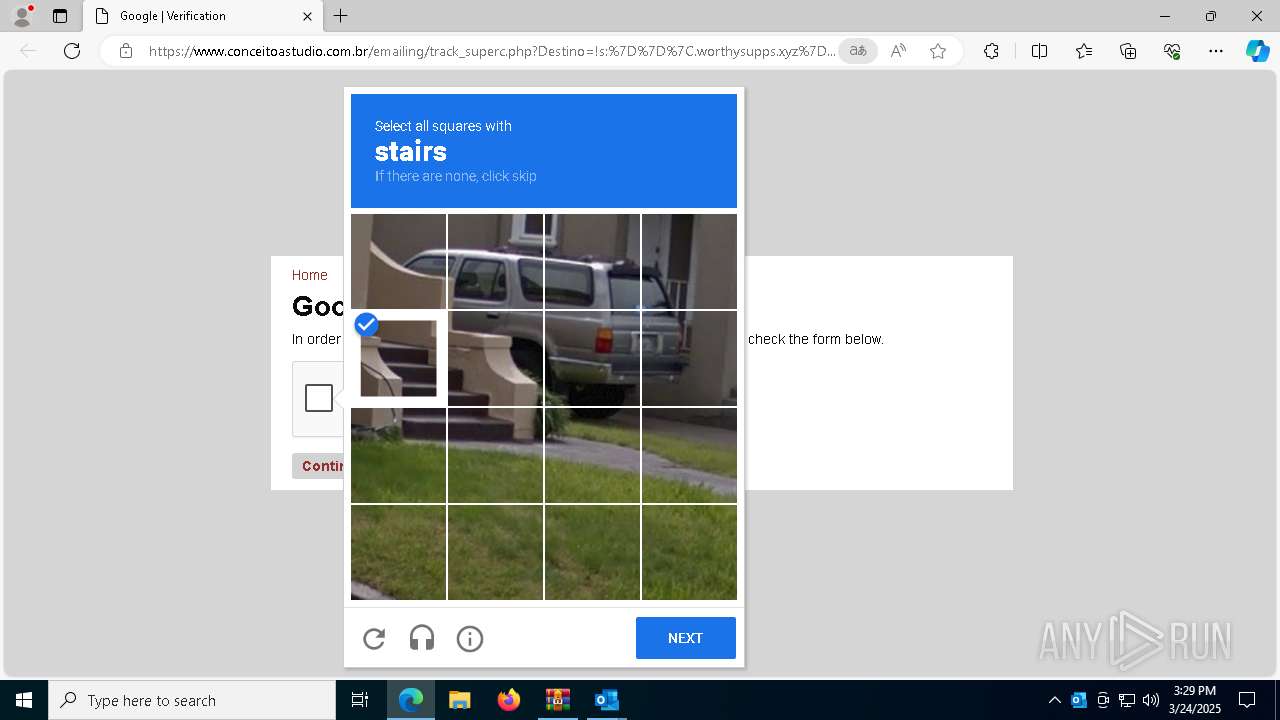Open the notification center
The width and height of the screenshot is (1280, 720).
point(1247,700)
